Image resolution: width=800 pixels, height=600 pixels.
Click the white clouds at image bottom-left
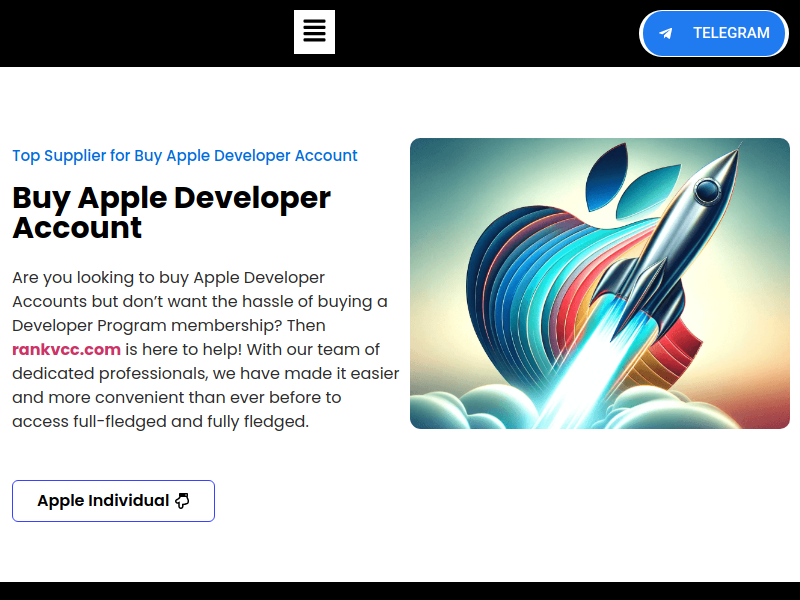450,408
